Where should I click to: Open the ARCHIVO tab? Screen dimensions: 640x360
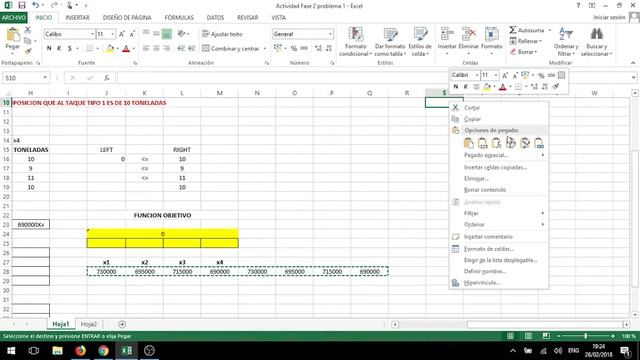coord(13,18)
